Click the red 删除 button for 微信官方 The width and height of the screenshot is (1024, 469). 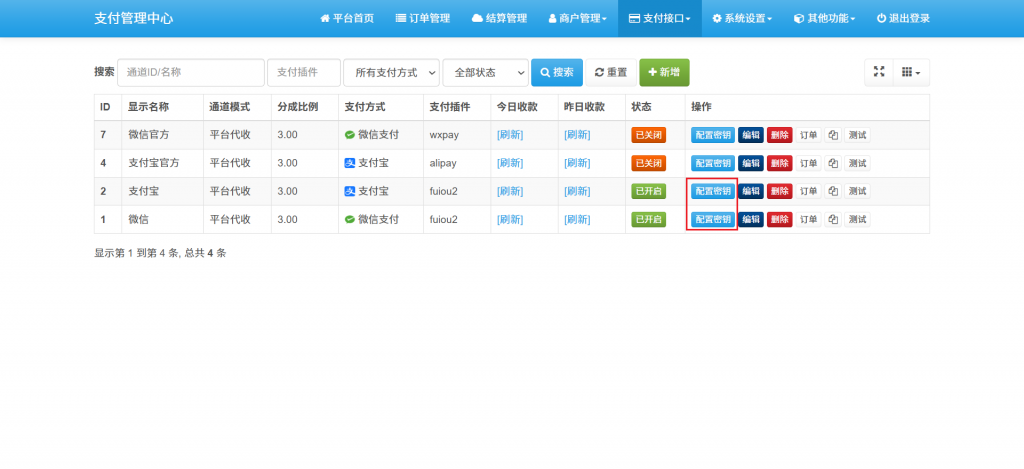tap(780, 135)
